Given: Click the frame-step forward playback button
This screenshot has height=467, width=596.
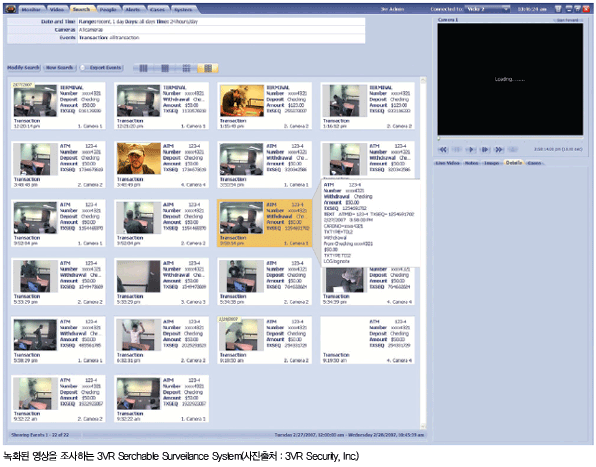Looking at the screenshot, I should point(485,150).
